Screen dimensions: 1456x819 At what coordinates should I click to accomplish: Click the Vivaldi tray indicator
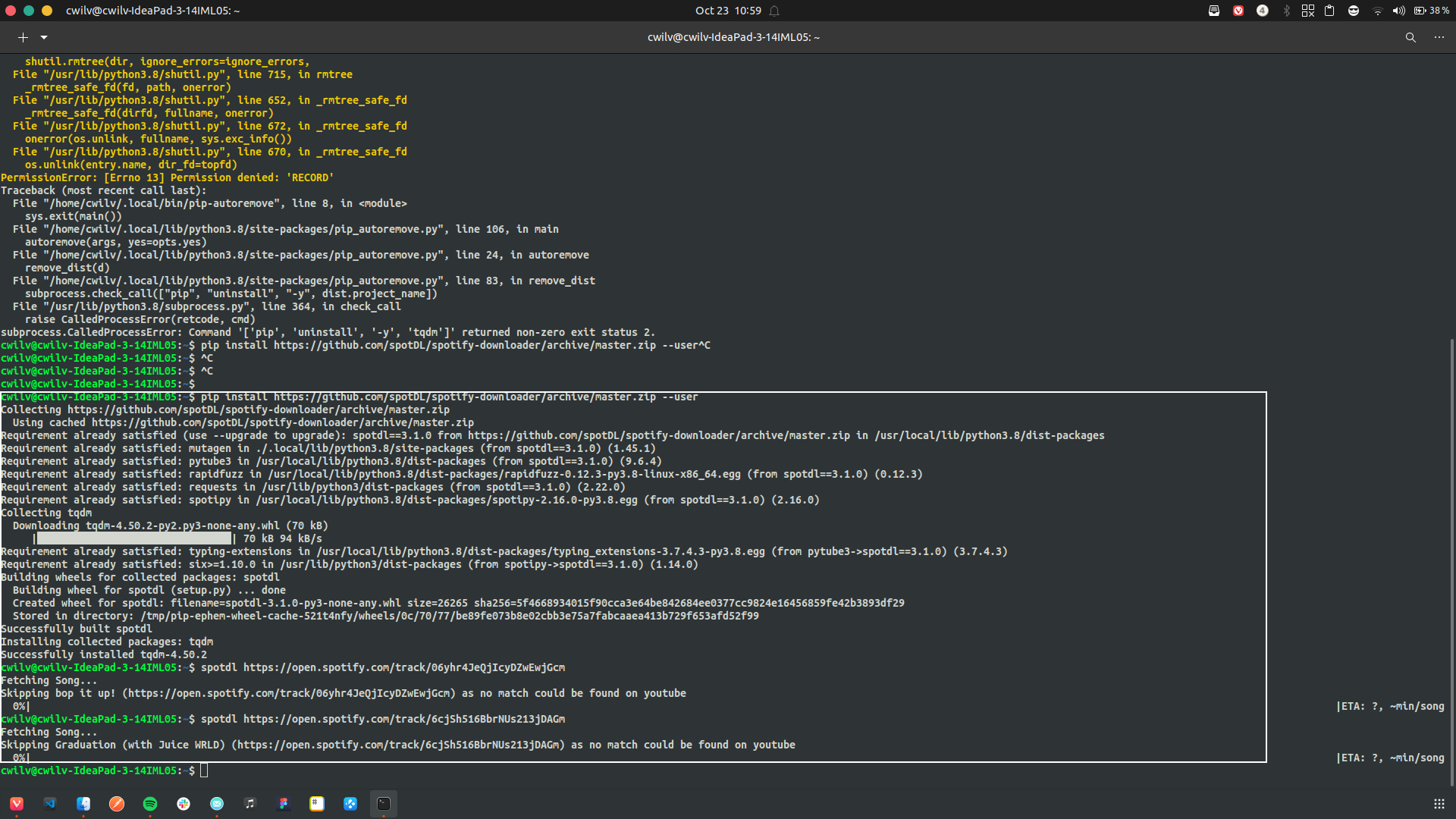[x=1238, y=11]
